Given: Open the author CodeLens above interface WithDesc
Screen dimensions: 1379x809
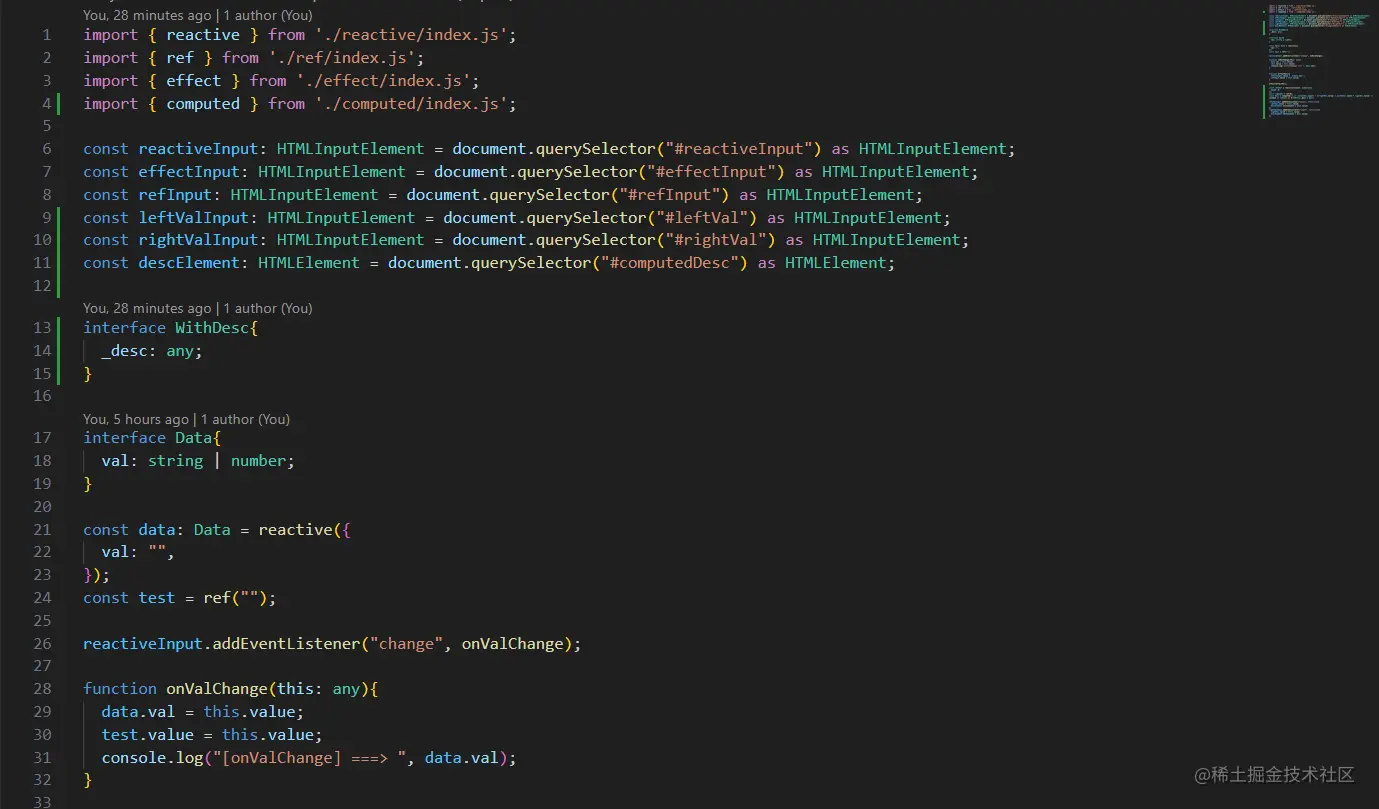Looking at the screenshot, I should (x=197, y=308).
